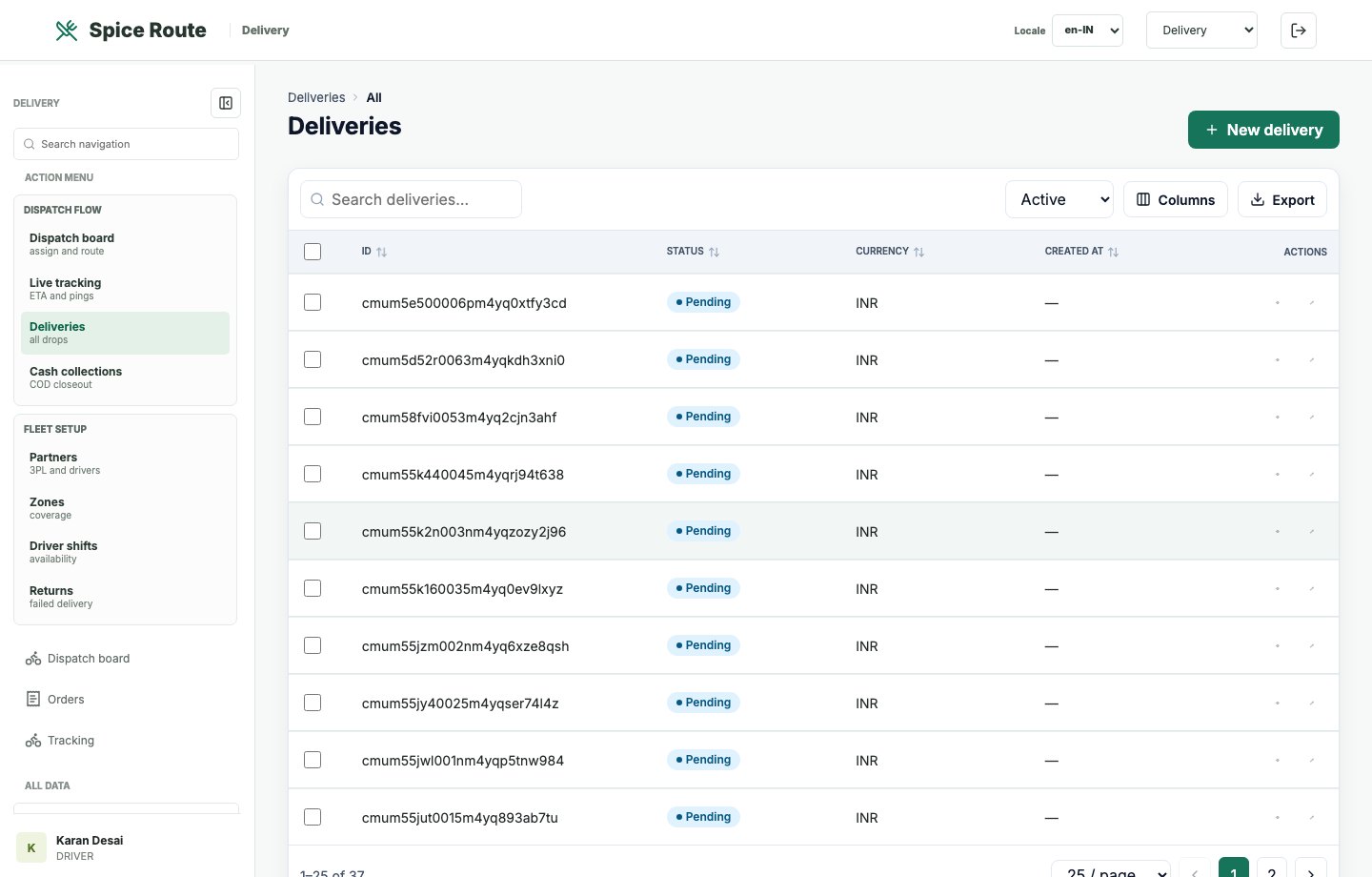Screen dimensions: 1372x877
Task: Go to Live tracking in the sidebar
Action: [x=125, y=289]
